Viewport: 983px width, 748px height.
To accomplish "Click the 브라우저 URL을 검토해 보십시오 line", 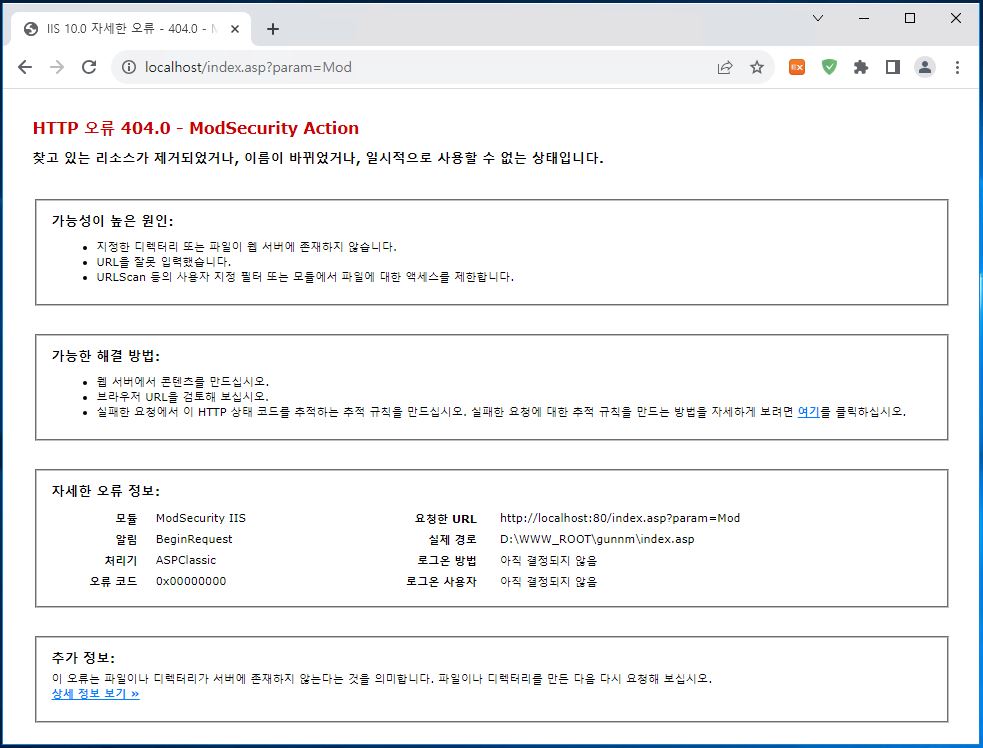I will pyautogui.click(x=182, y=397).
